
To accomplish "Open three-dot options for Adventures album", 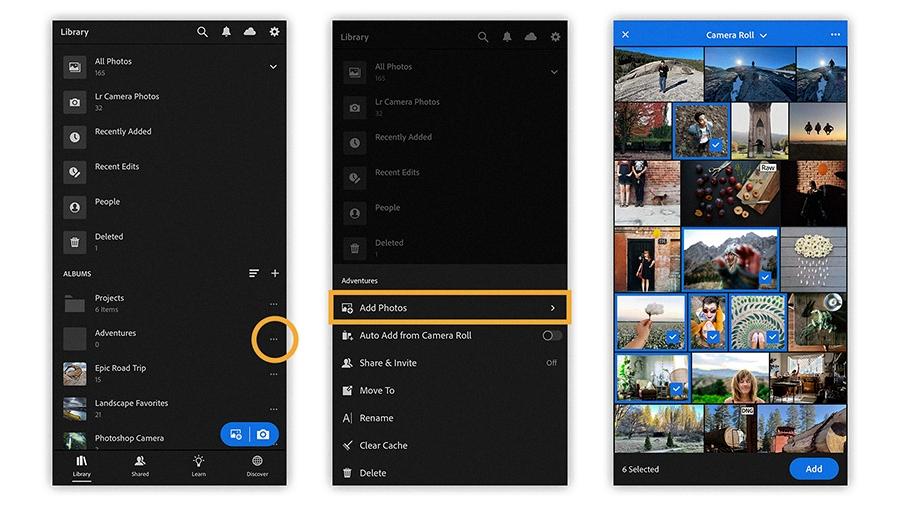I will click(274, 339).
